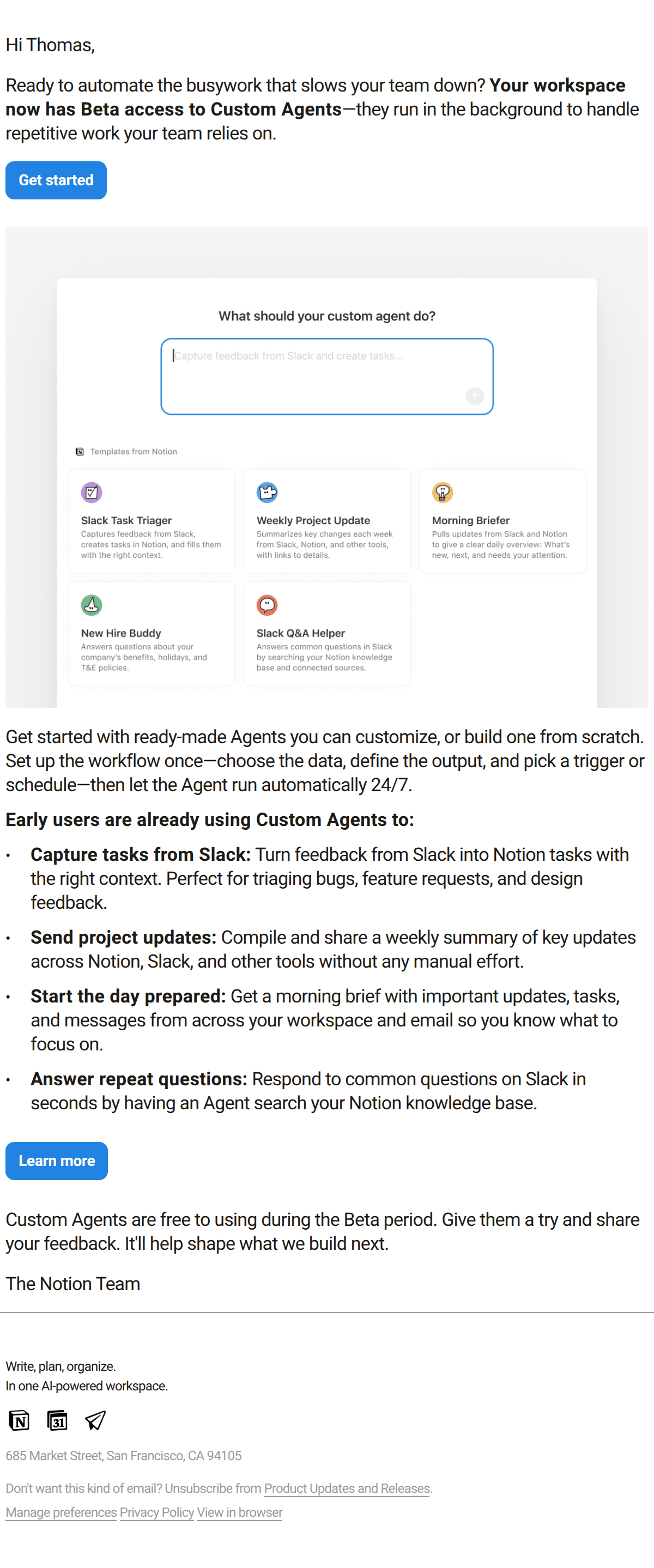The width and height of the screenshot is (654, 1568).
Task: Click the Learn more button
Action: click(x=57, y=1160)
